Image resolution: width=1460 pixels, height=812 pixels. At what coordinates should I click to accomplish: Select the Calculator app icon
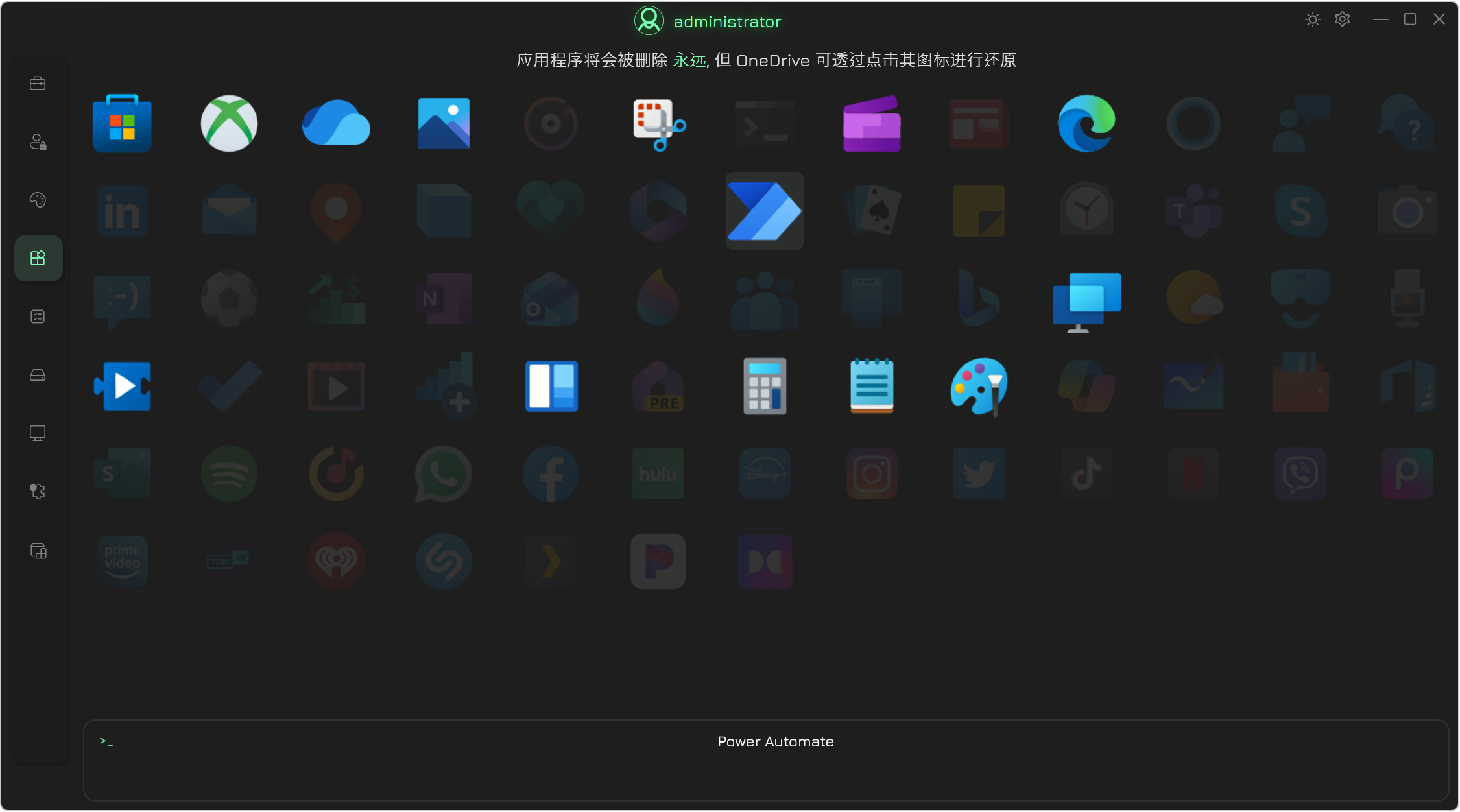pyautogui.click(x=765, y=386)
